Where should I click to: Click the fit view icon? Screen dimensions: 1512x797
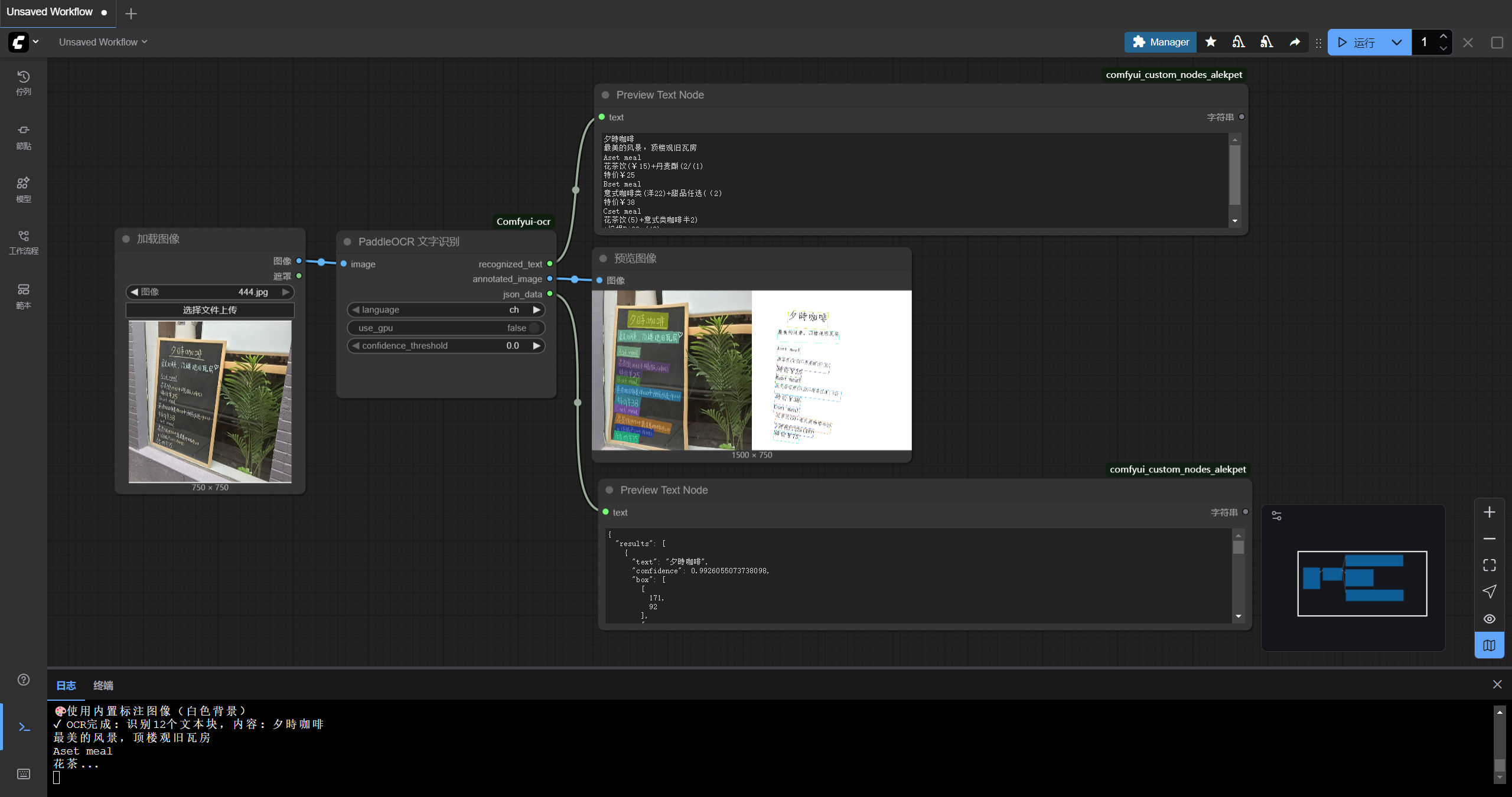tap(1489, 565)
